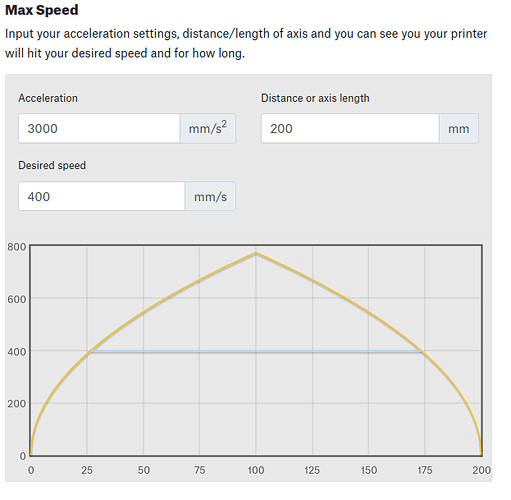Click the 100 tick label on x-axis

(256, 470)
